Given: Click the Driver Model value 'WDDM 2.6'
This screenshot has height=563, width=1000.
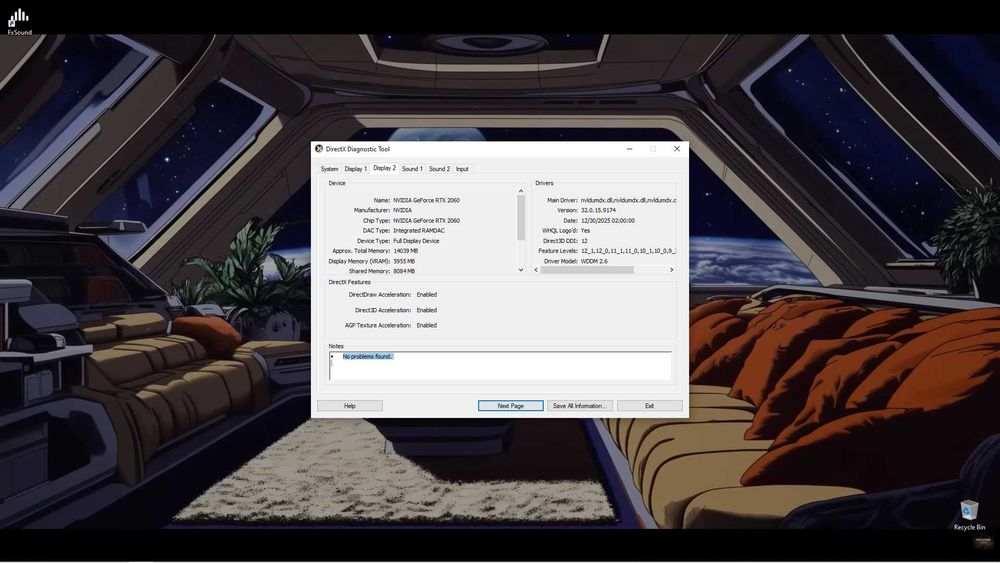Looking at the screenshot, I should pos(594,261).
